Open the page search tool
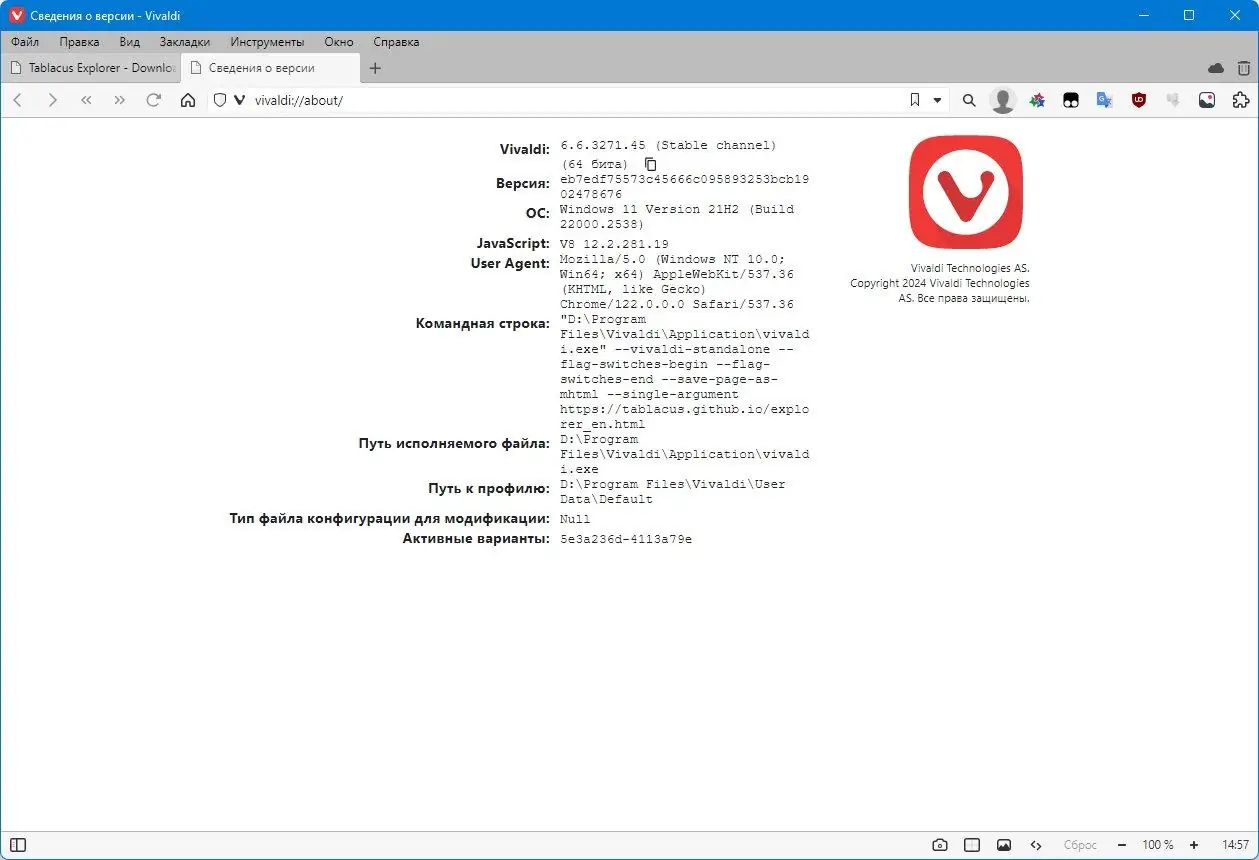The height and width of the screenshot is (860, 1259). pos(968,100)
